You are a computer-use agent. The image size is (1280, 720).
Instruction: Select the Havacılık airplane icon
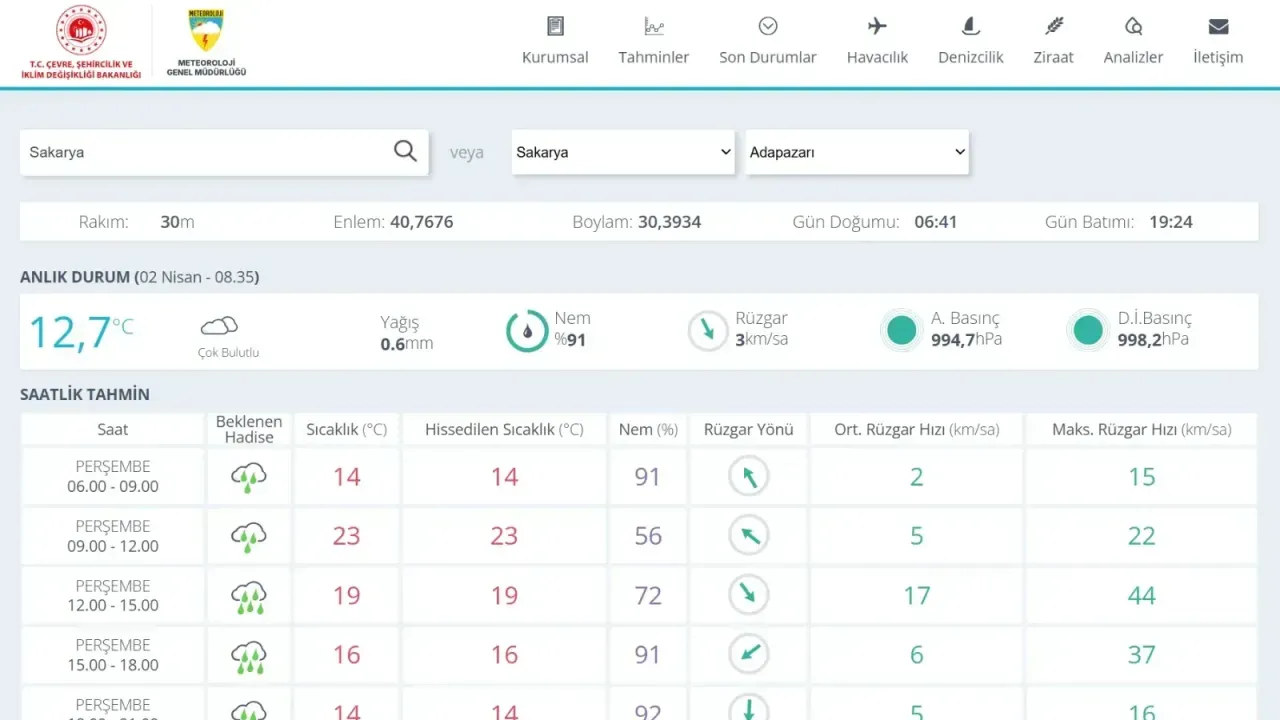coord(877,26)
